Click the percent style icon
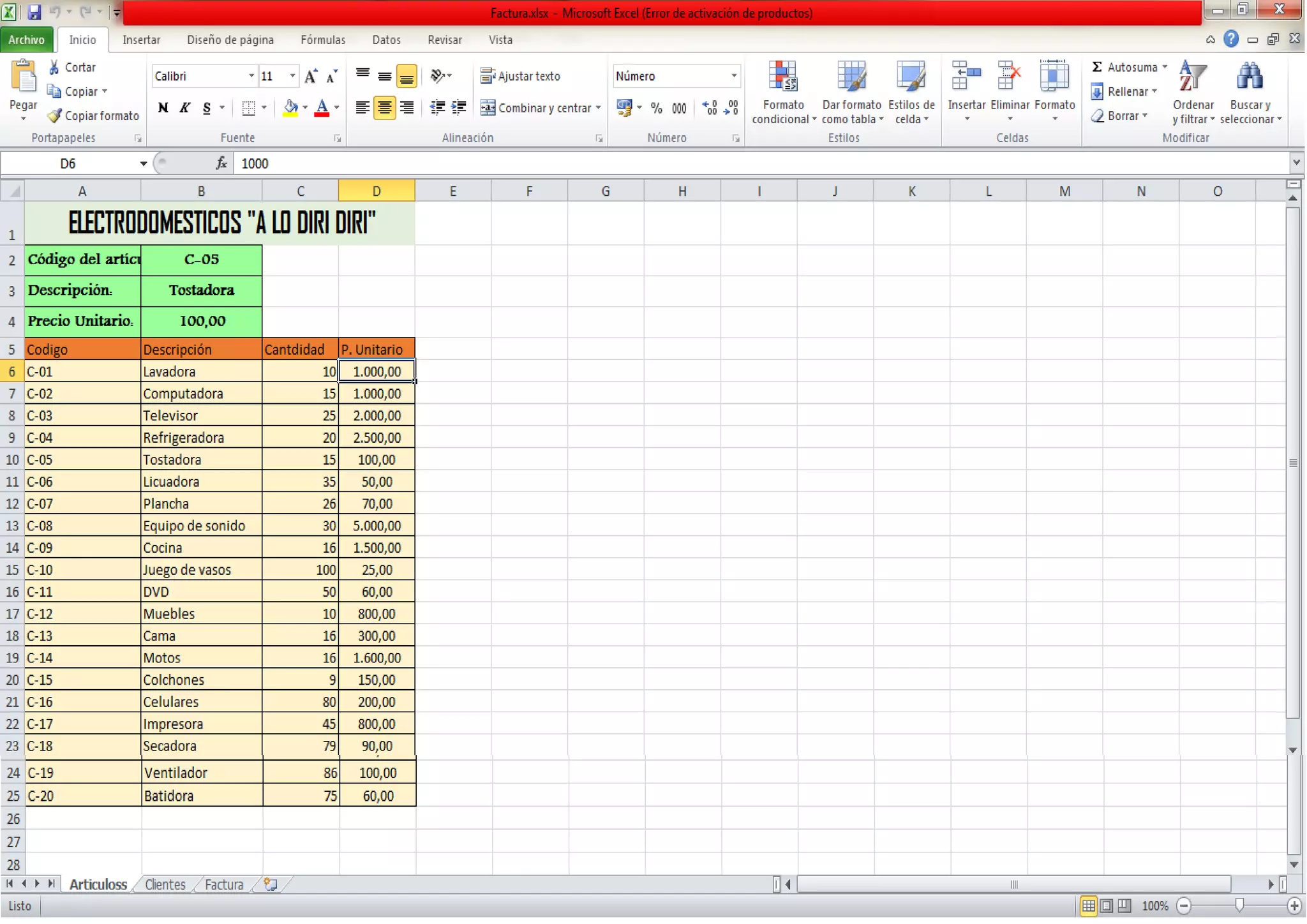The height and width of the screenshot is (924, 1307). point(656,108)
